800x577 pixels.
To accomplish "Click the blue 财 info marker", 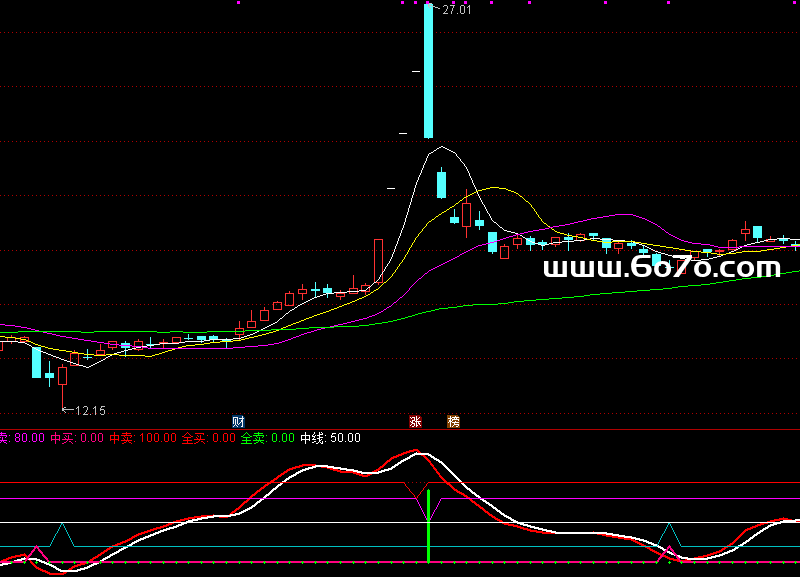I will (x=238, y=422).
